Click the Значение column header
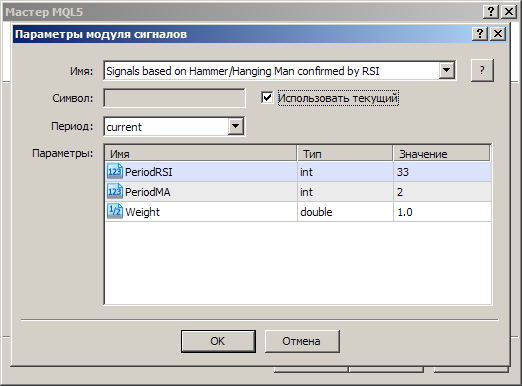Screen dimensions: 522x386 click(x=441, y=154)
